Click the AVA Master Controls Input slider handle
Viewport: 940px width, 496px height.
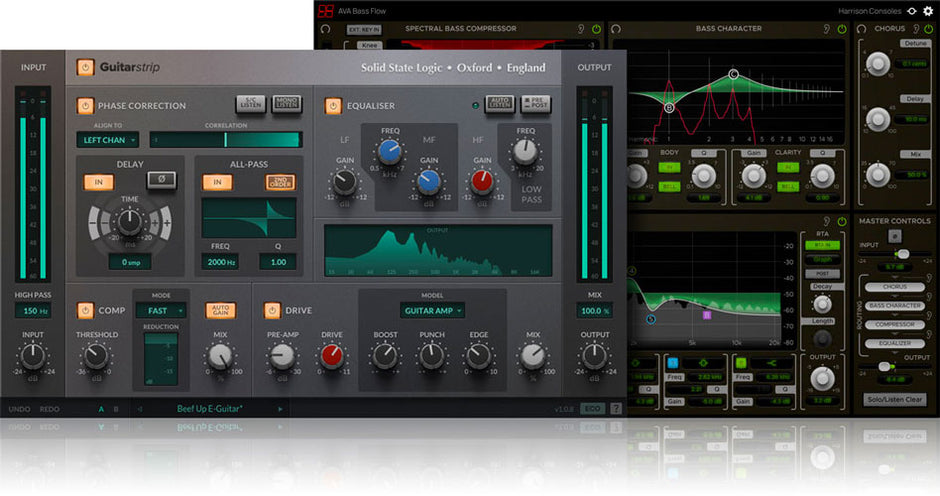point(902,254)
